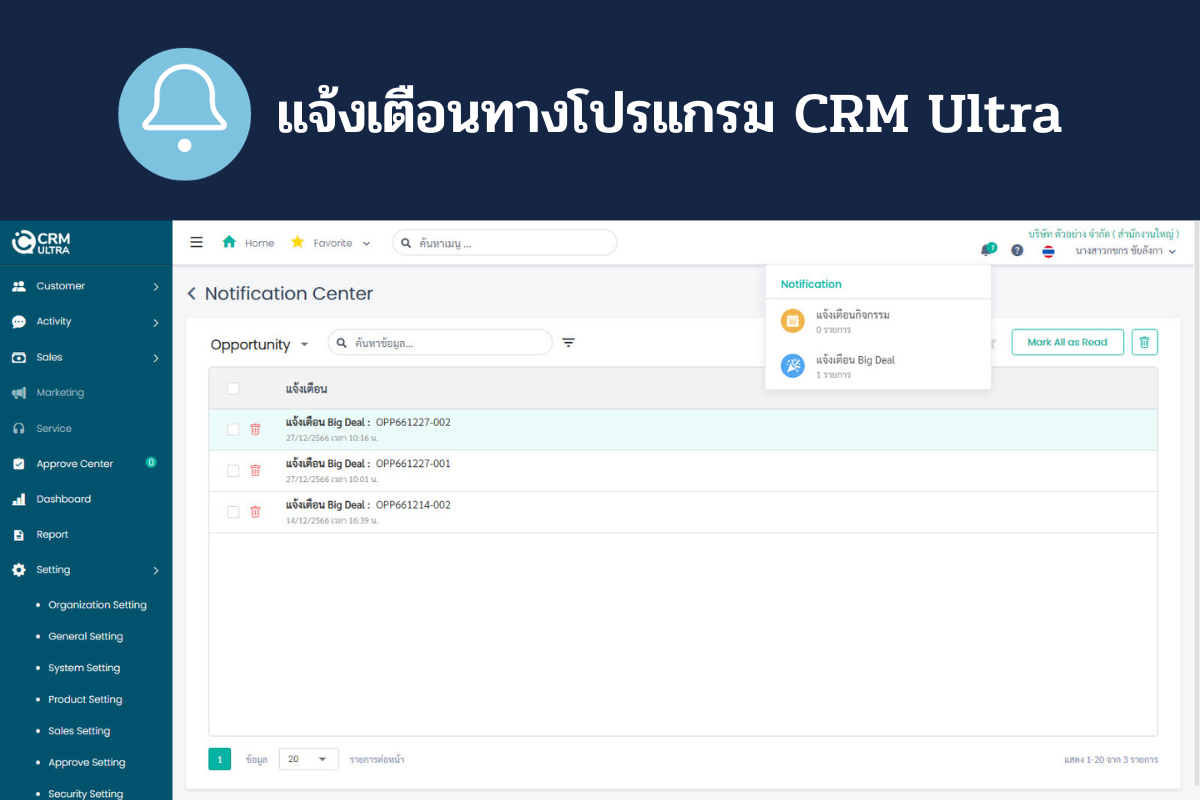Open Organization Setting submenu item
This screenshot has height=800, width=1200.
pos(97,605)
